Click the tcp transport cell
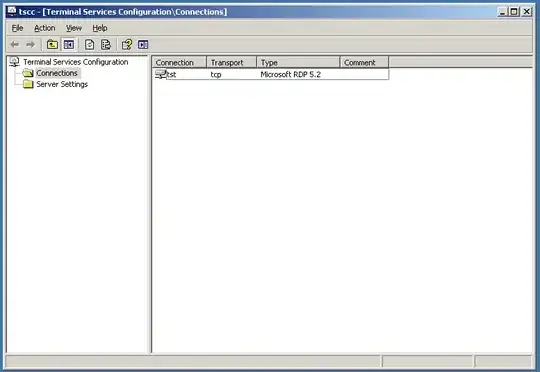540x372 pixels. 216,74
